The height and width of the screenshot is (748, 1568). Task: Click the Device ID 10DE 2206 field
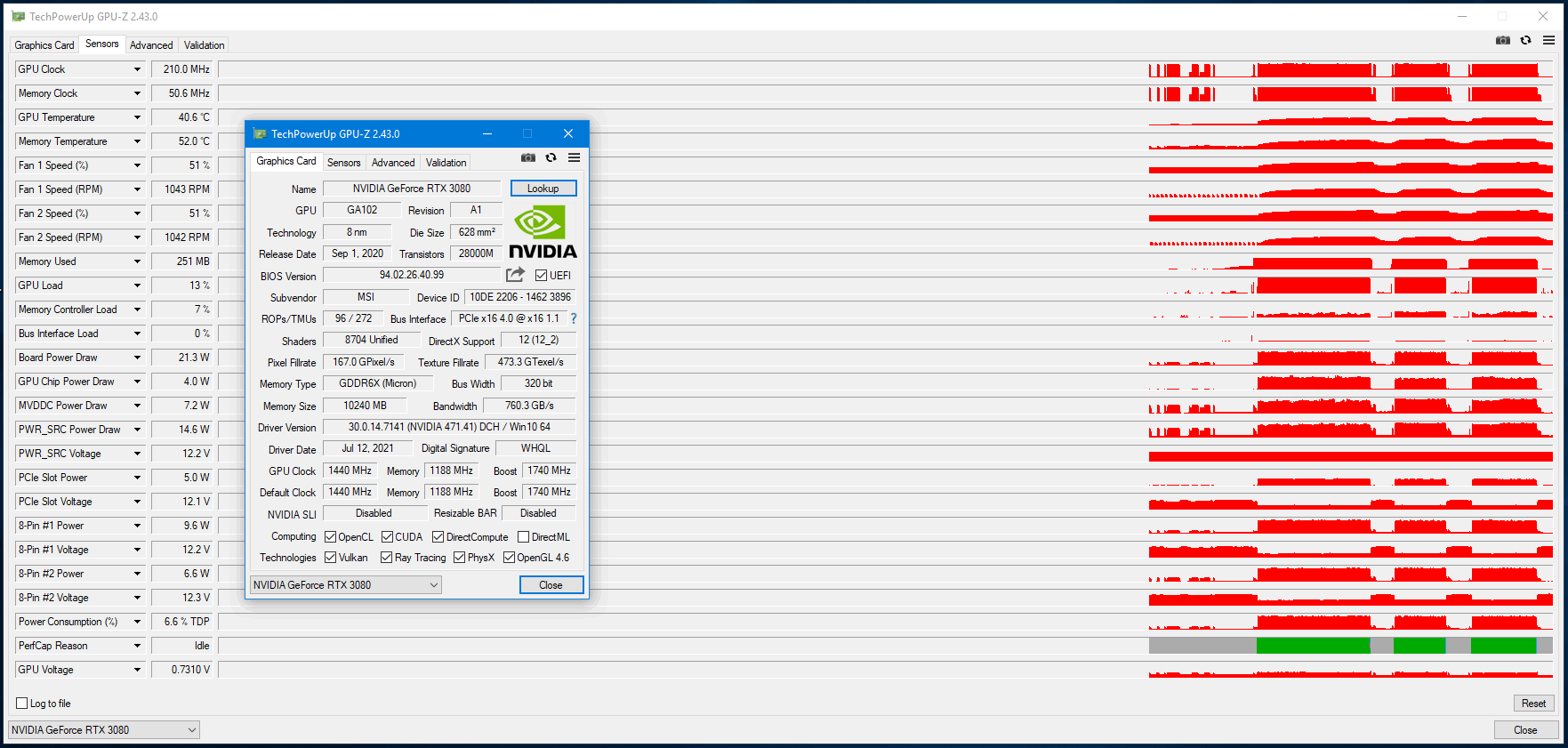point(520,297)
